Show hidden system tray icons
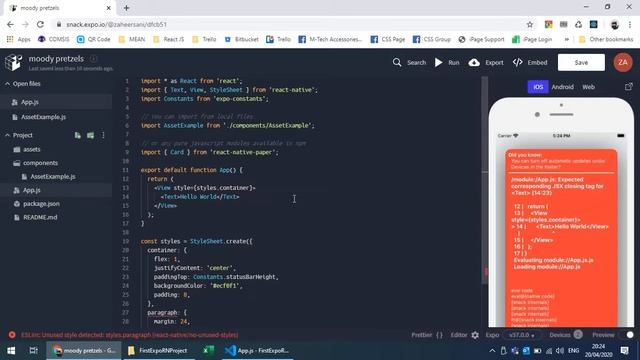 coord(492,351)
